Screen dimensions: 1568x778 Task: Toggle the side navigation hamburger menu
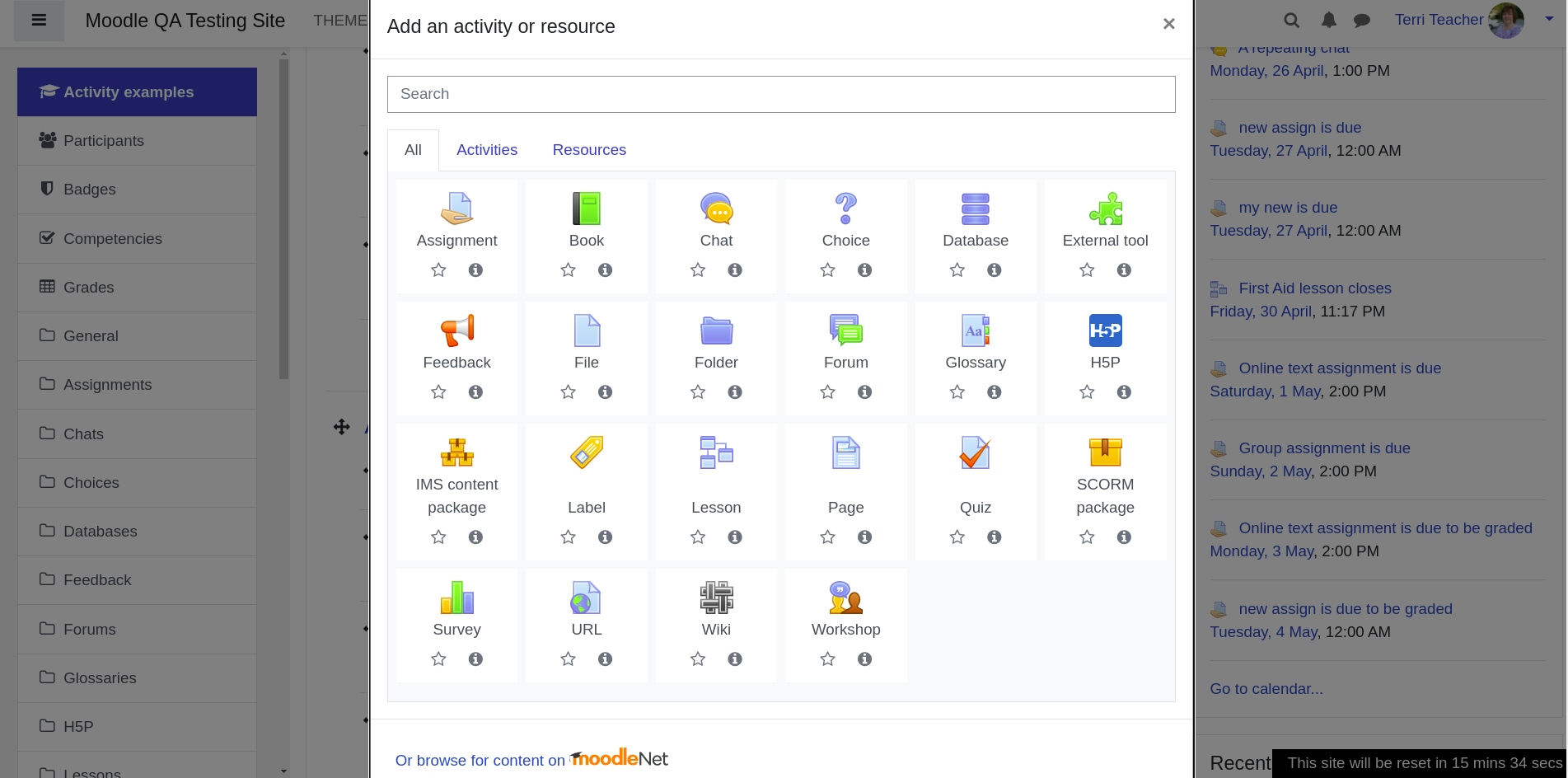pos(39,21)
